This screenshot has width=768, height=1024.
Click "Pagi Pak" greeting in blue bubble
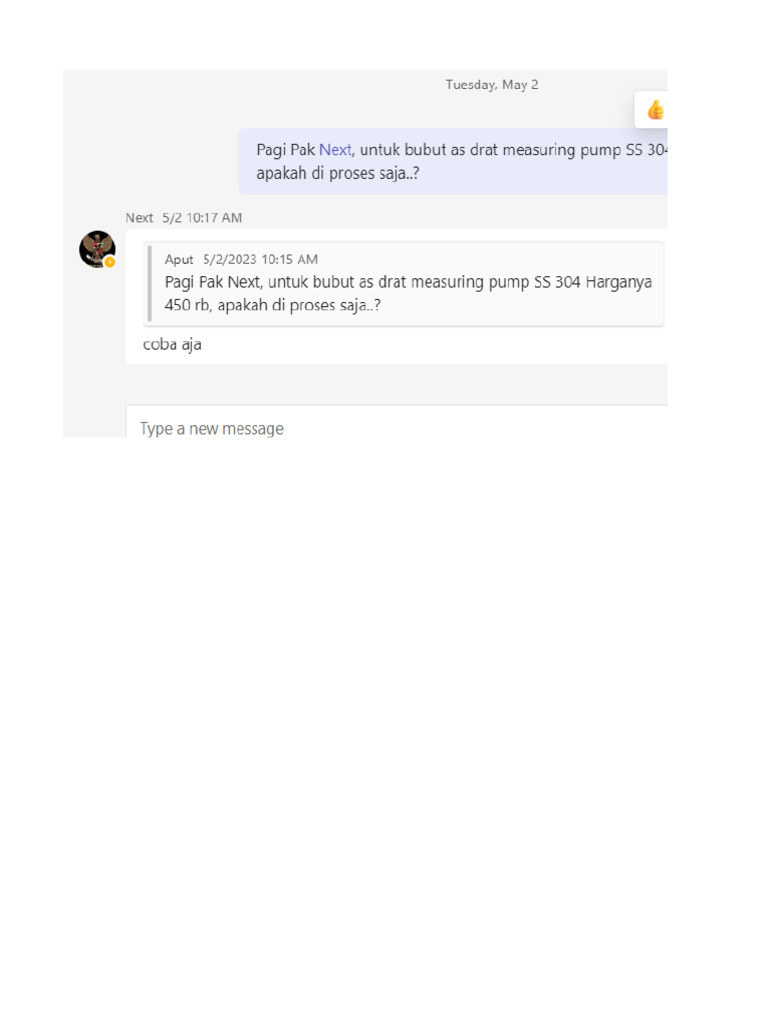click(285, 150)
